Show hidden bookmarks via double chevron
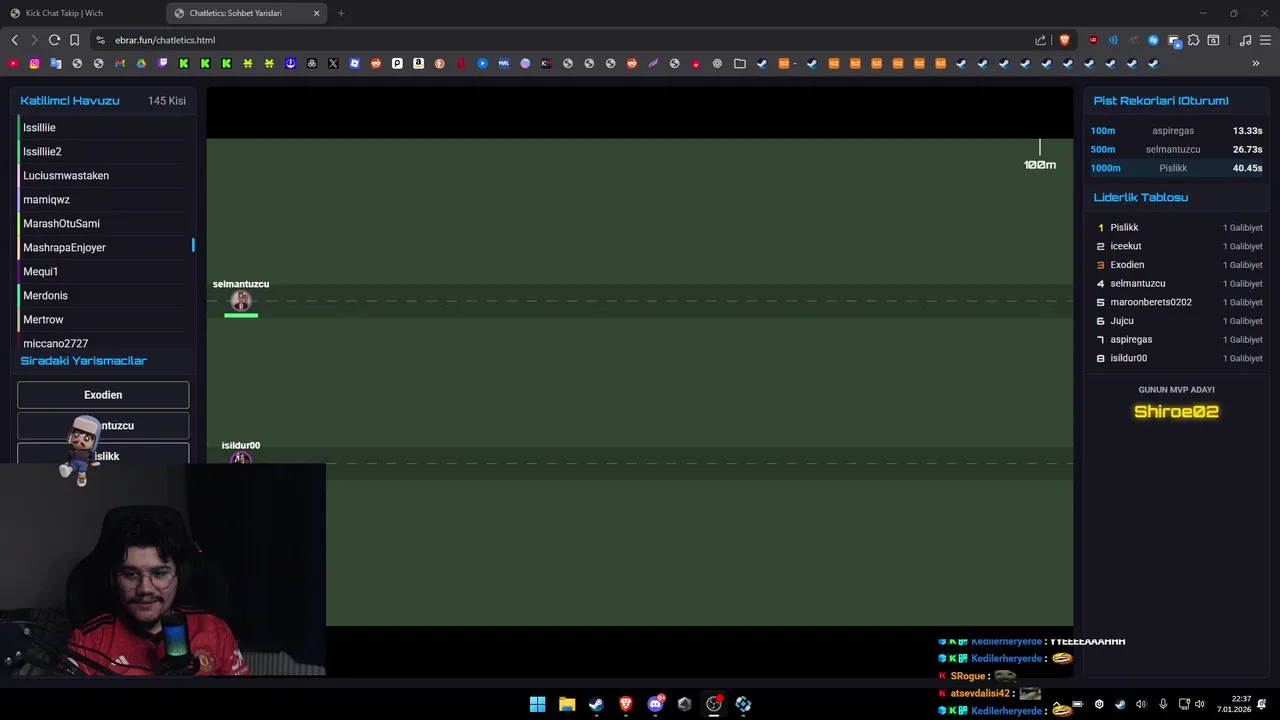 (x=1256, y=63)
